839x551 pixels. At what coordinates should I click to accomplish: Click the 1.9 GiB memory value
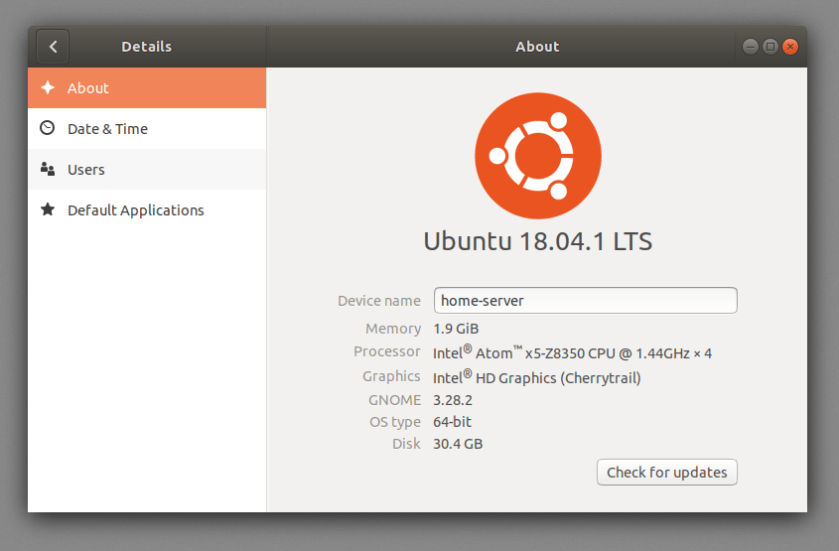(456, 329)
